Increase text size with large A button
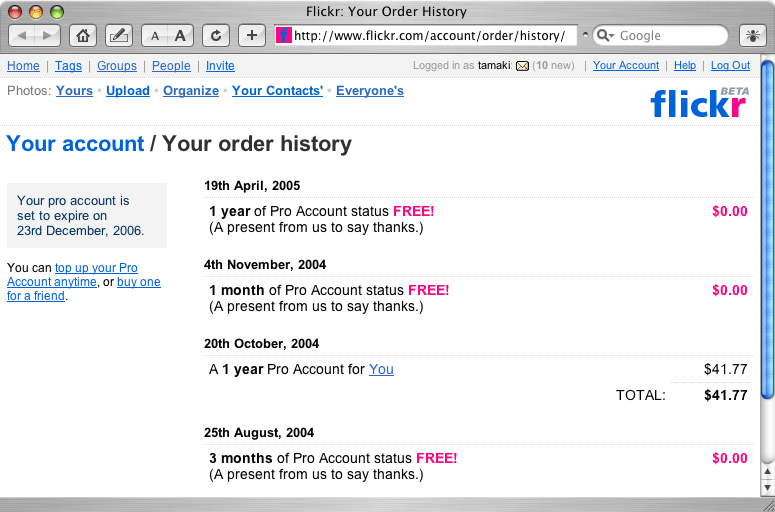The width and height of the screenshot is (775, 512). 179,35
